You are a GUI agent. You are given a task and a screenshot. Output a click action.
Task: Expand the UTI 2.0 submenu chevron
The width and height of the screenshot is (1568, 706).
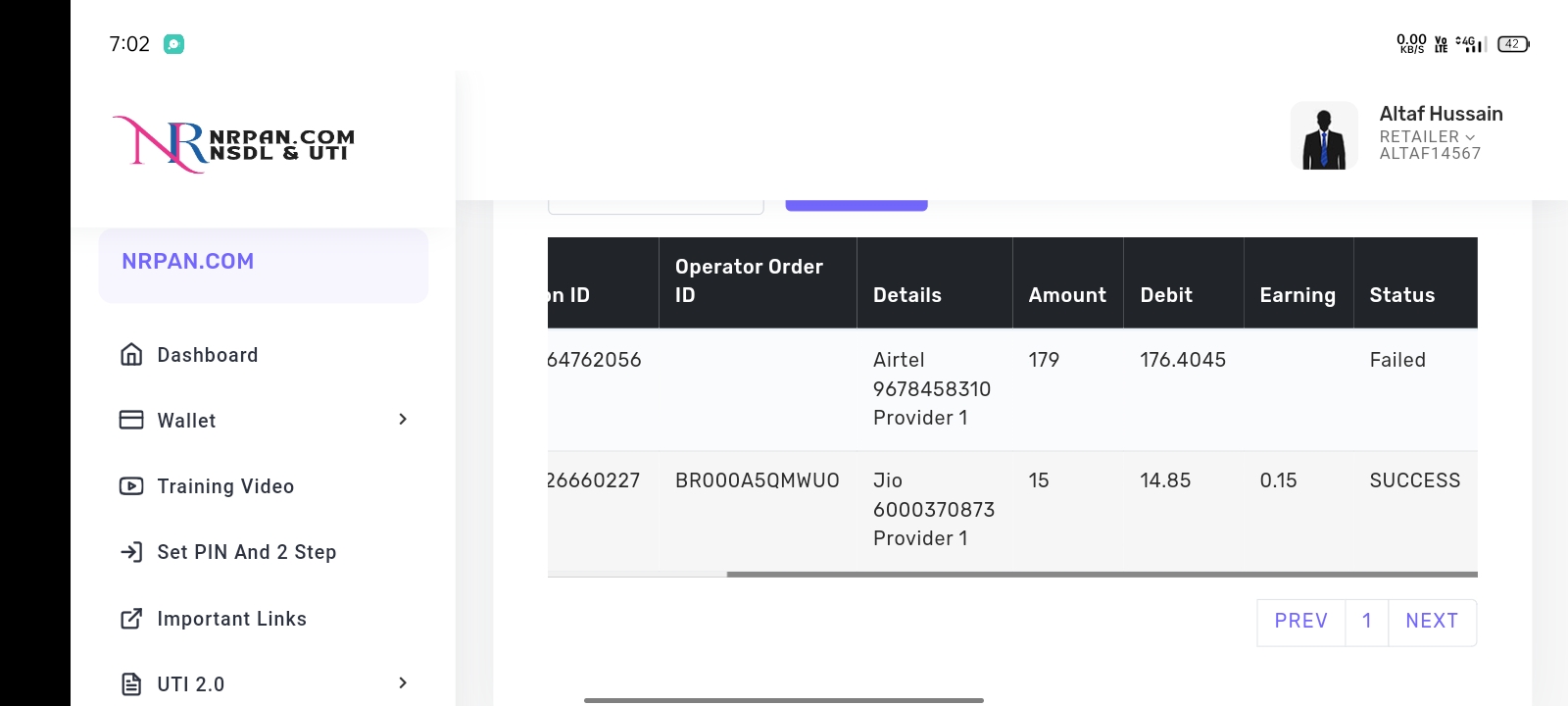(x=403, y=683)
